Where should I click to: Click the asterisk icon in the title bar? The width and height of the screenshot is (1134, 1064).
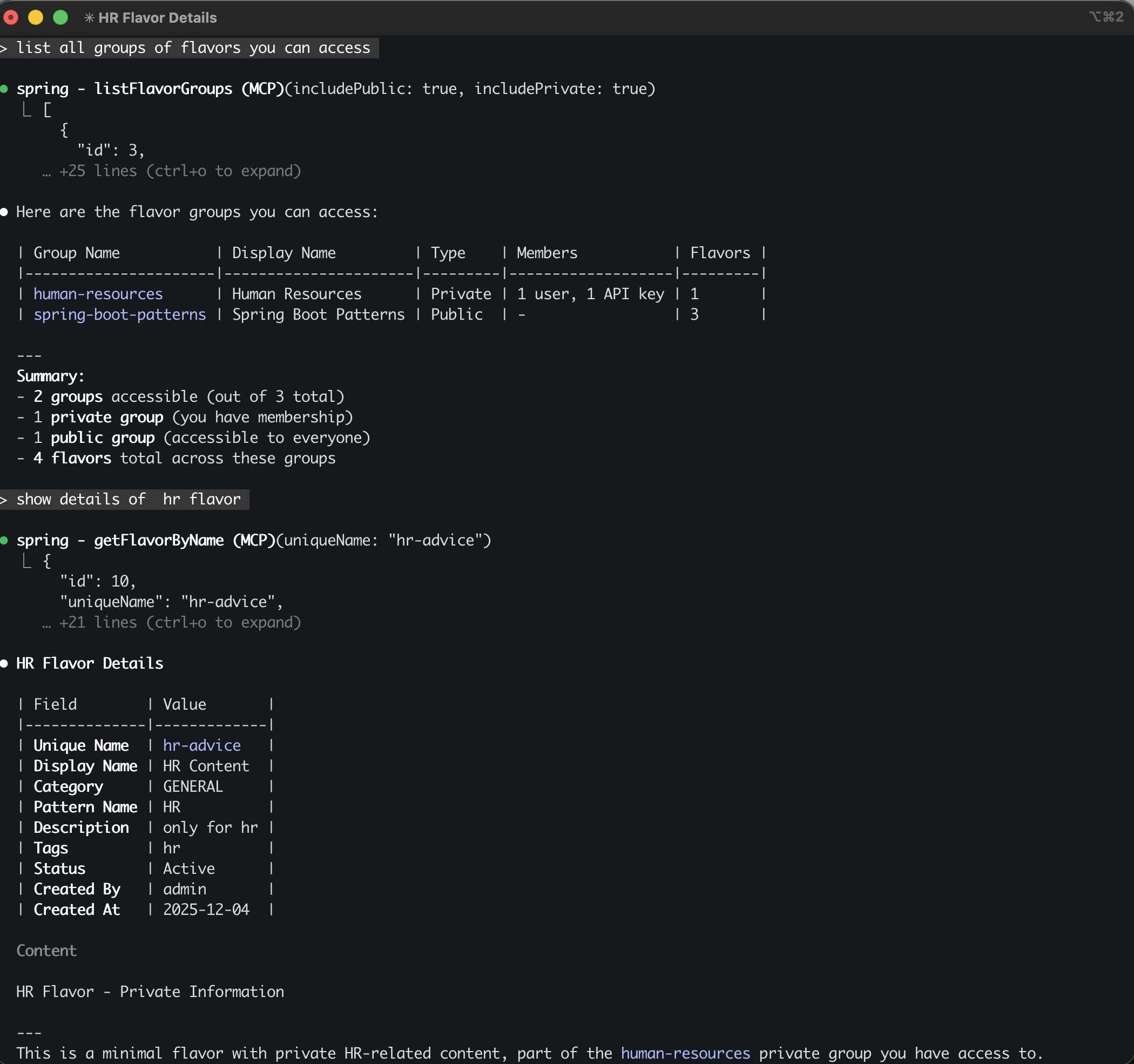89,18
